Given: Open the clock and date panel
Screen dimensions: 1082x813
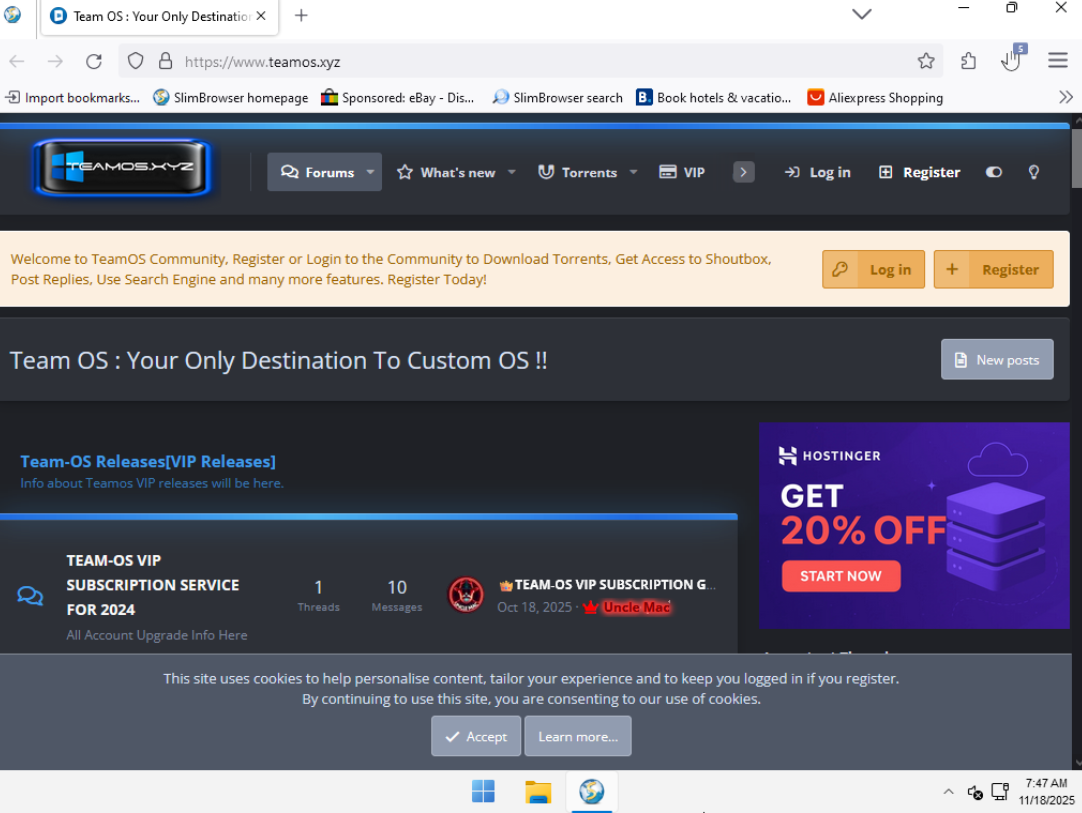Looking at the screenshot, I should tap(1046, 792).
